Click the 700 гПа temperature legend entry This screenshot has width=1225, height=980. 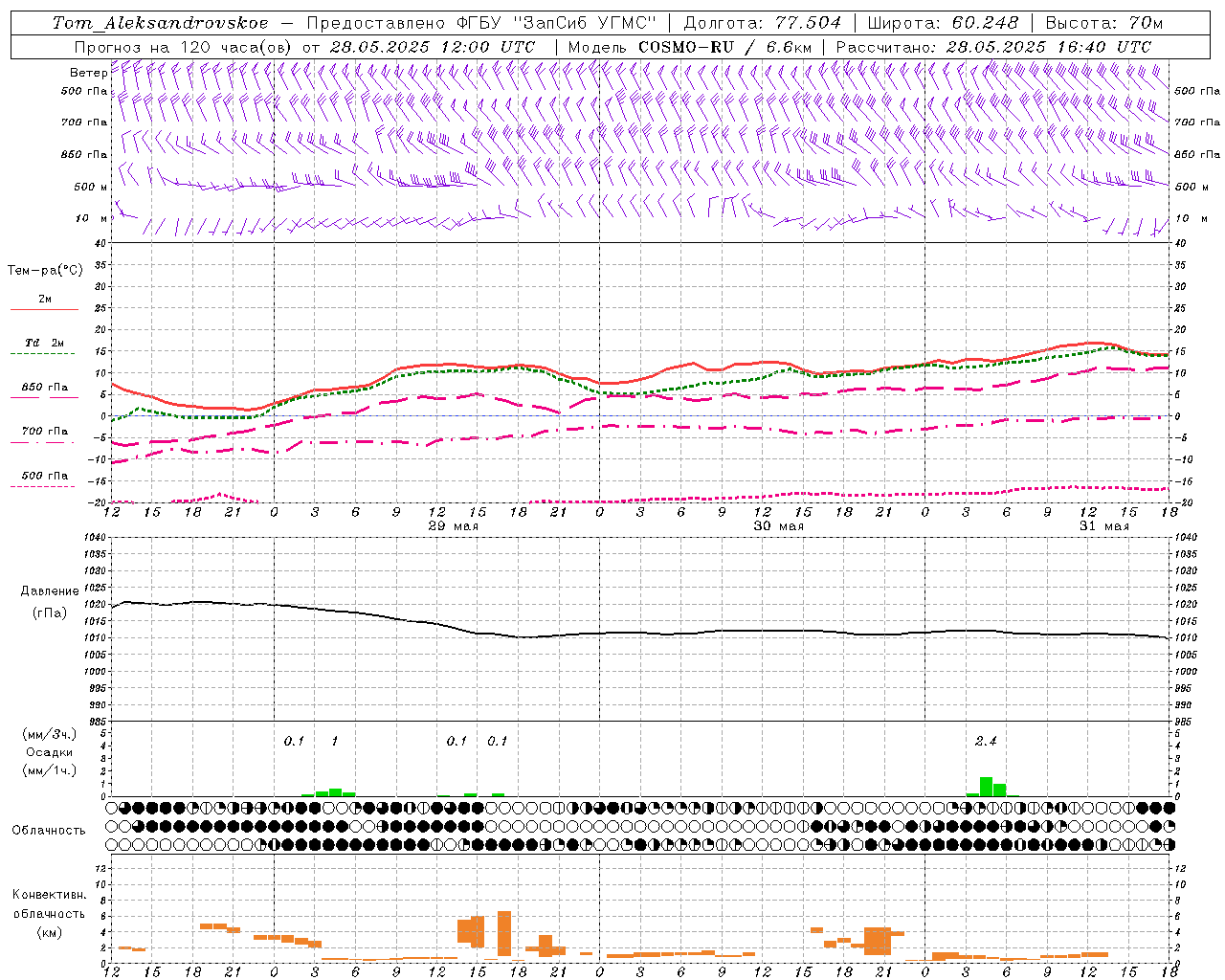coord(45,431)
